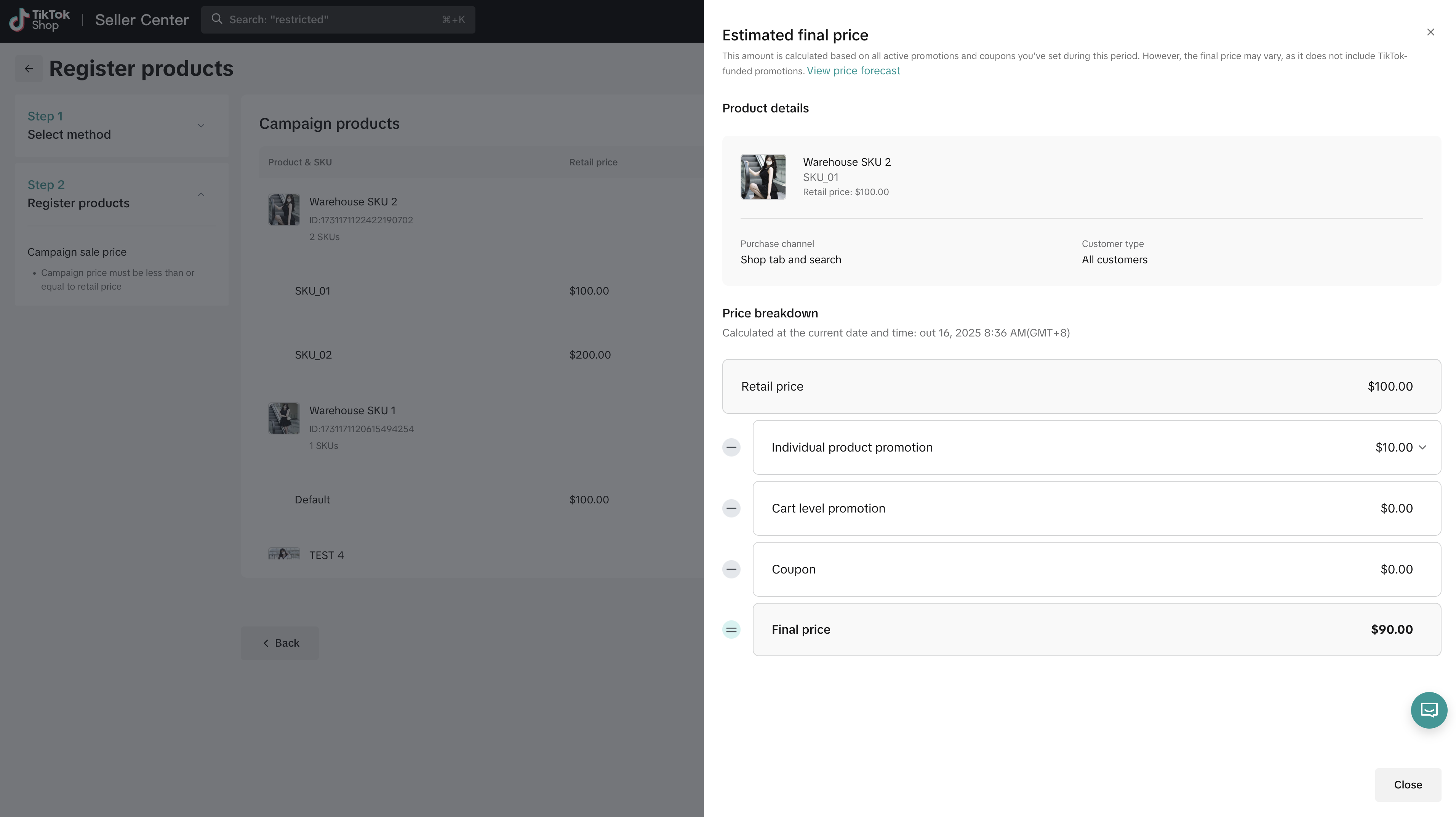Click the search magnifier icon
Screen dimensions: 1456x817
pos(216,19)
